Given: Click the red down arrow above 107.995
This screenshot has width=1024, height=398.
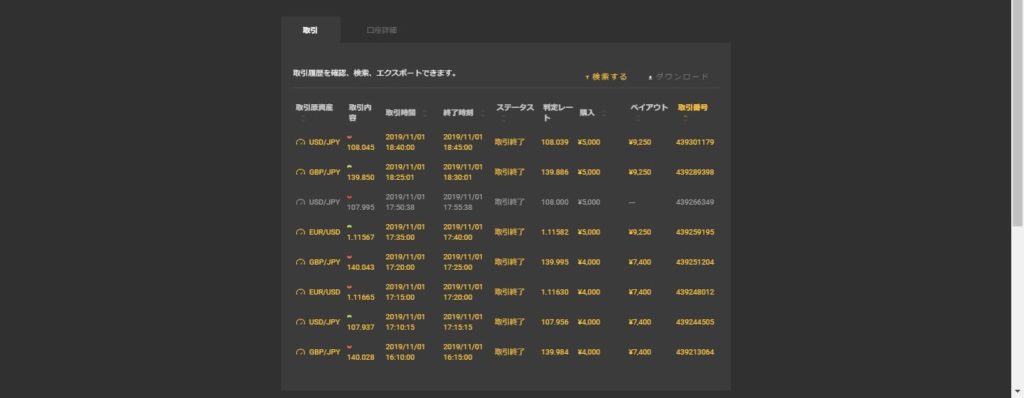Looking at the screenshot, I should (349, 197).
